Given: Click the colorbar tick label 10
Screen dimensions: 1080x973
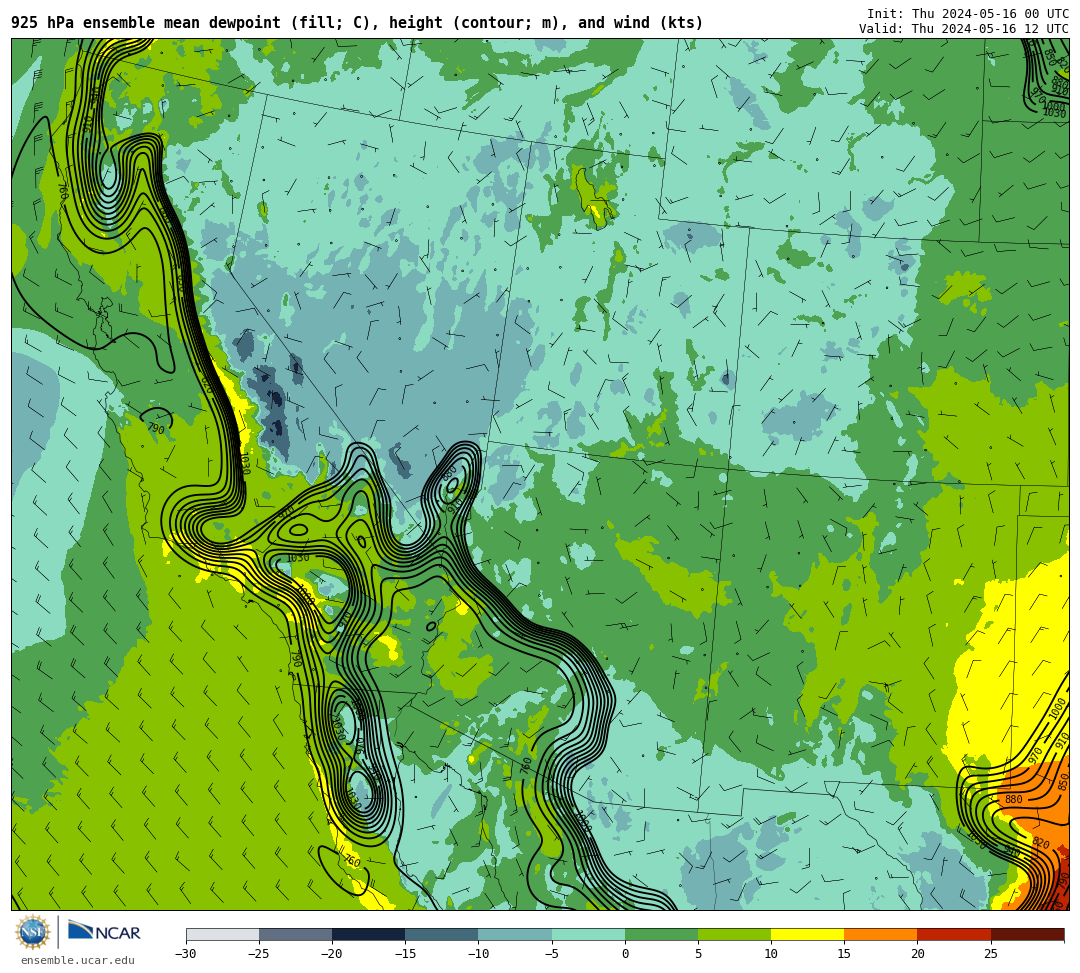Looking at the screenshot, I should click(771, 954).
